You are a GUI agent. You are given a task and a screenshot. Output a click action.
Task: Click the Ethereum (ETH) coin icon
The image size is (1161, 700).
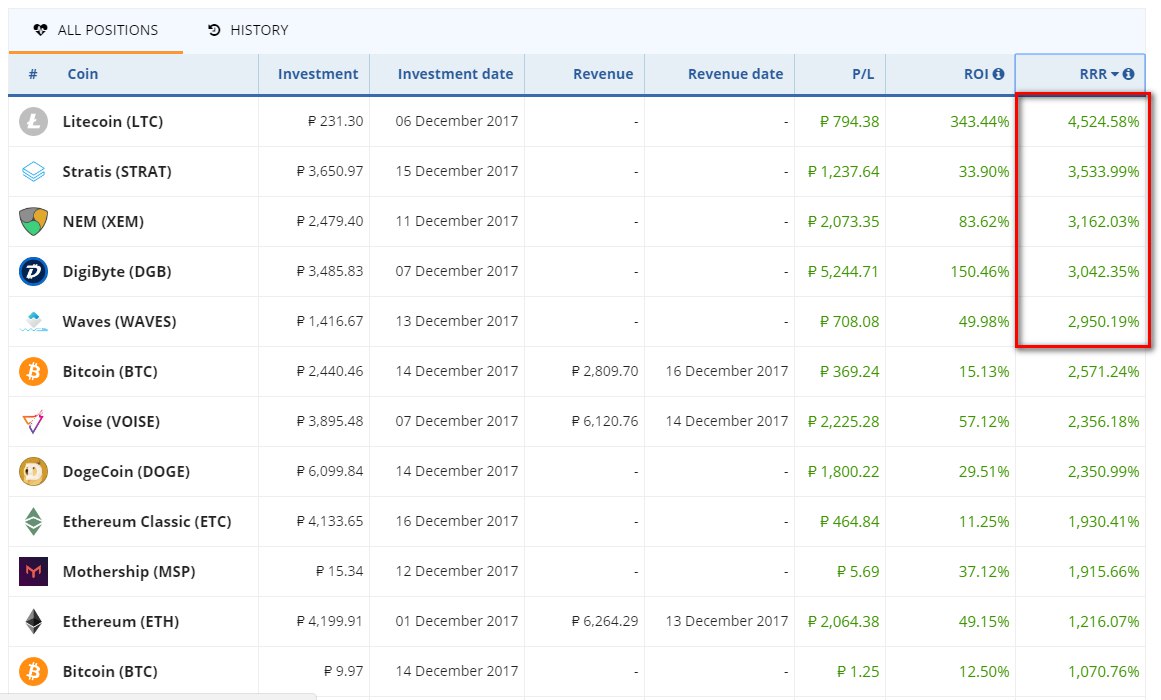click(x=33, y=621)
